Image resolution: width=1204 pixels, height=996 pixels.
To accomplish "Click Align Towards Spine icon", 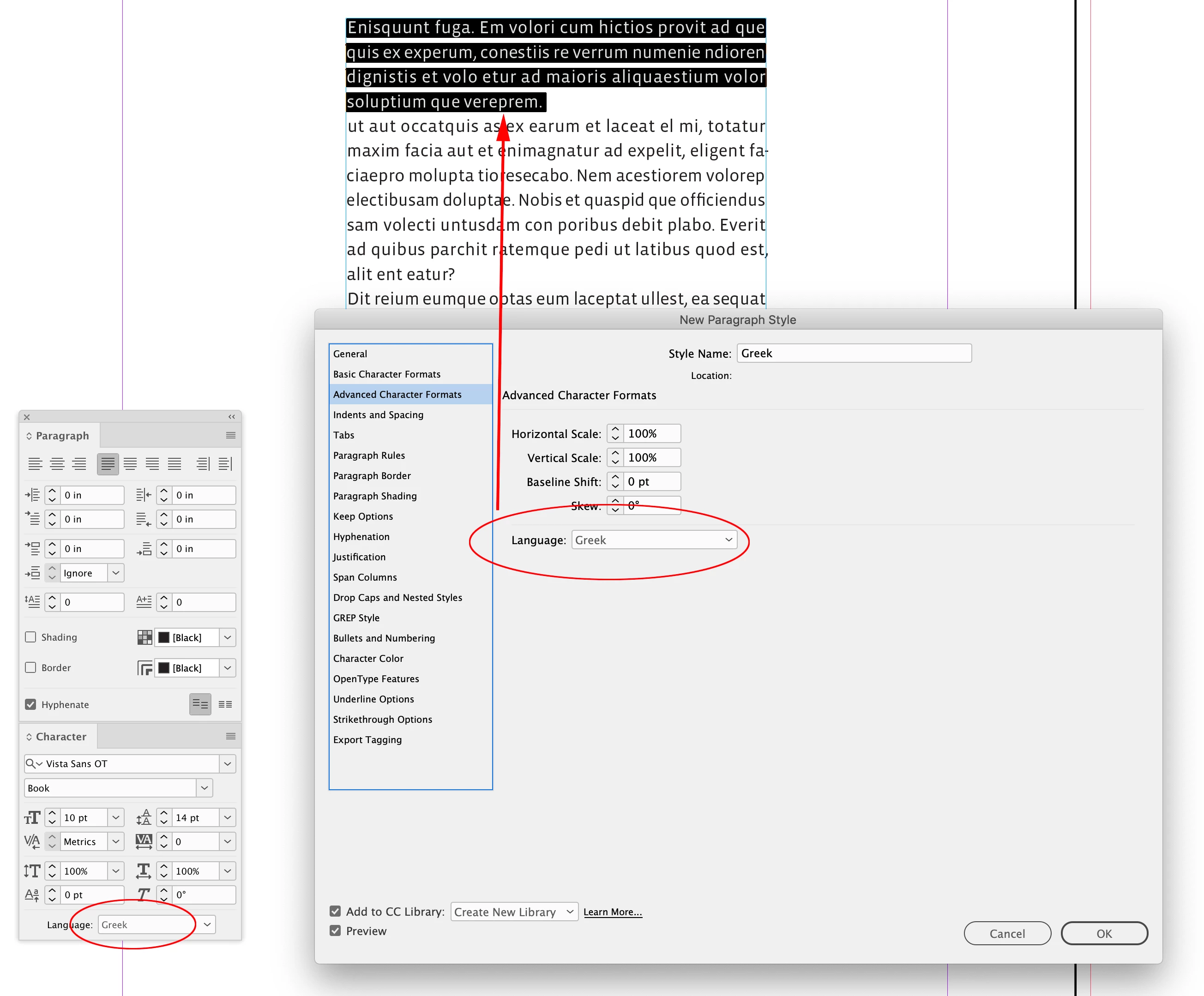I will click(x=203, y=464).
